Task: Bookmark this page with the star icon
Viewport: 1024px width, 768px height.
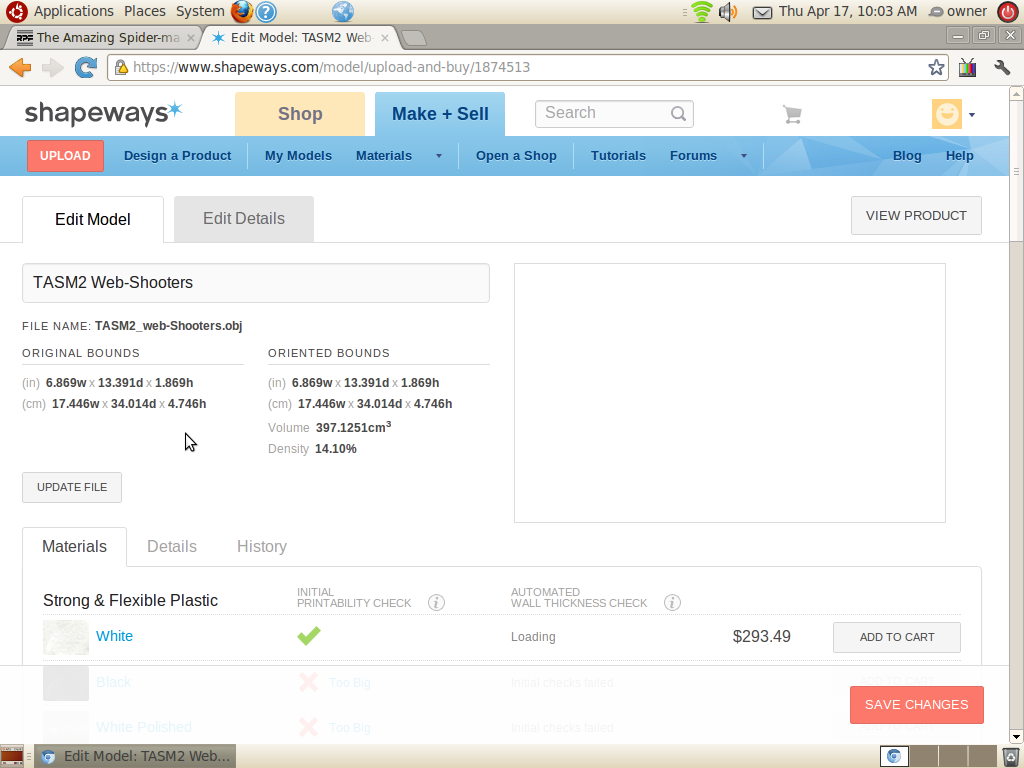Action: [936, 67]
